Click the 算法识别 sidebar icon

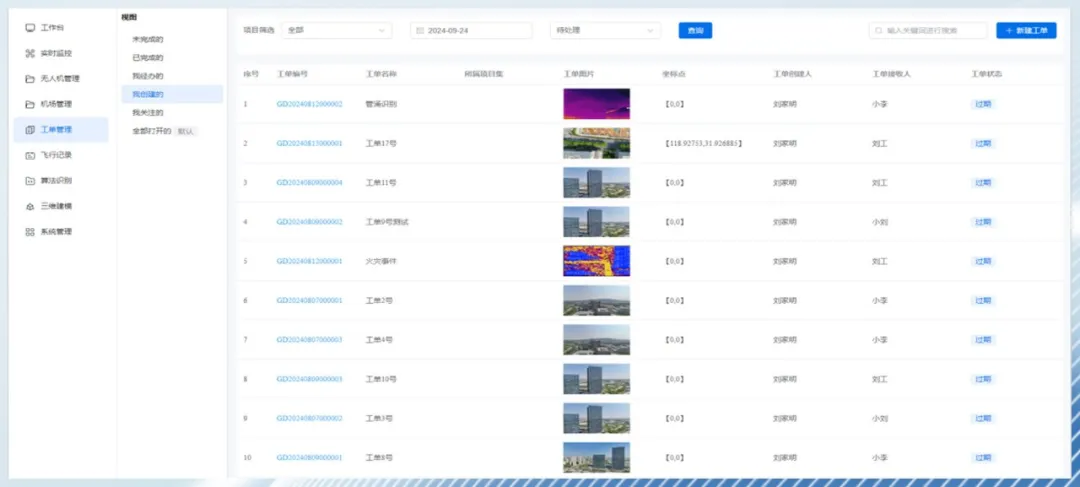[30, 181]
